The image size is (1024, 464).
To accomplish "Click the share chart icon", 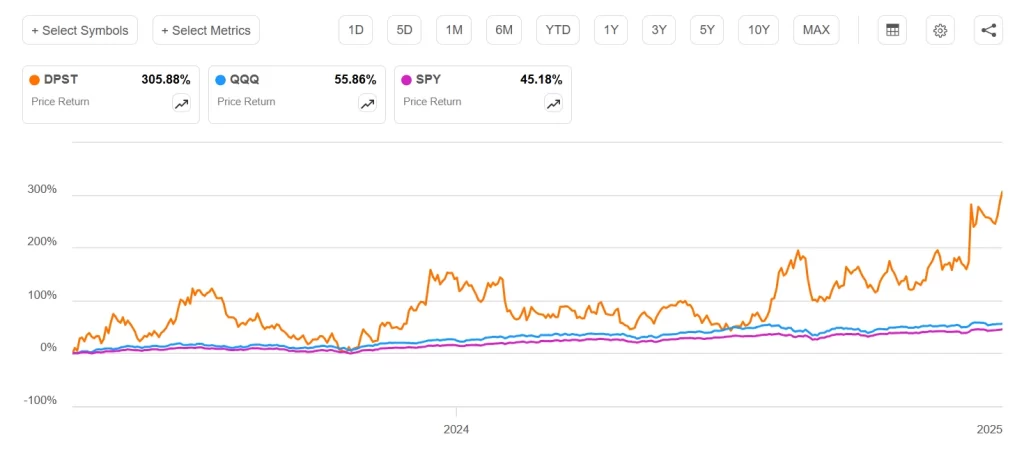I will (988, 30).
